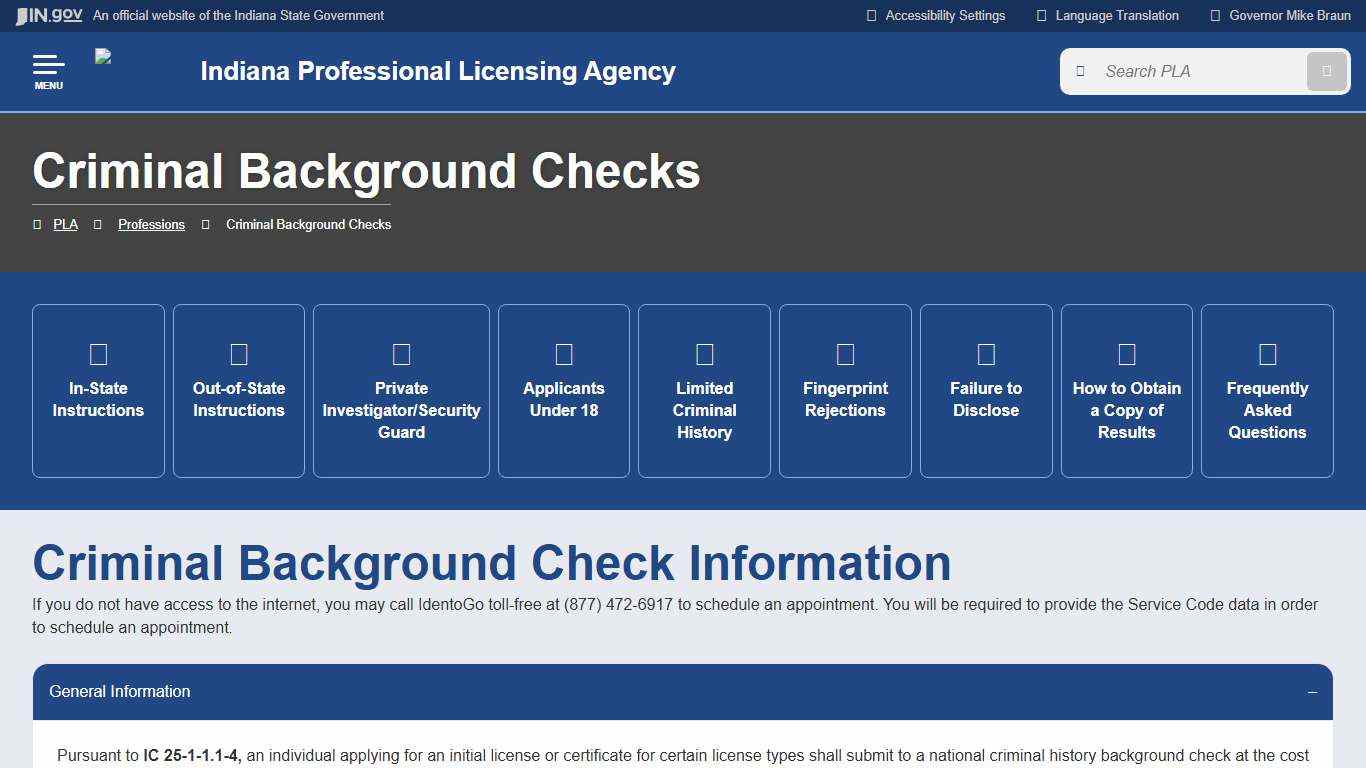This screenshot has width=1366, height=768.
Task: Open the Frequently Asked Questions card
Action: 1267,390
